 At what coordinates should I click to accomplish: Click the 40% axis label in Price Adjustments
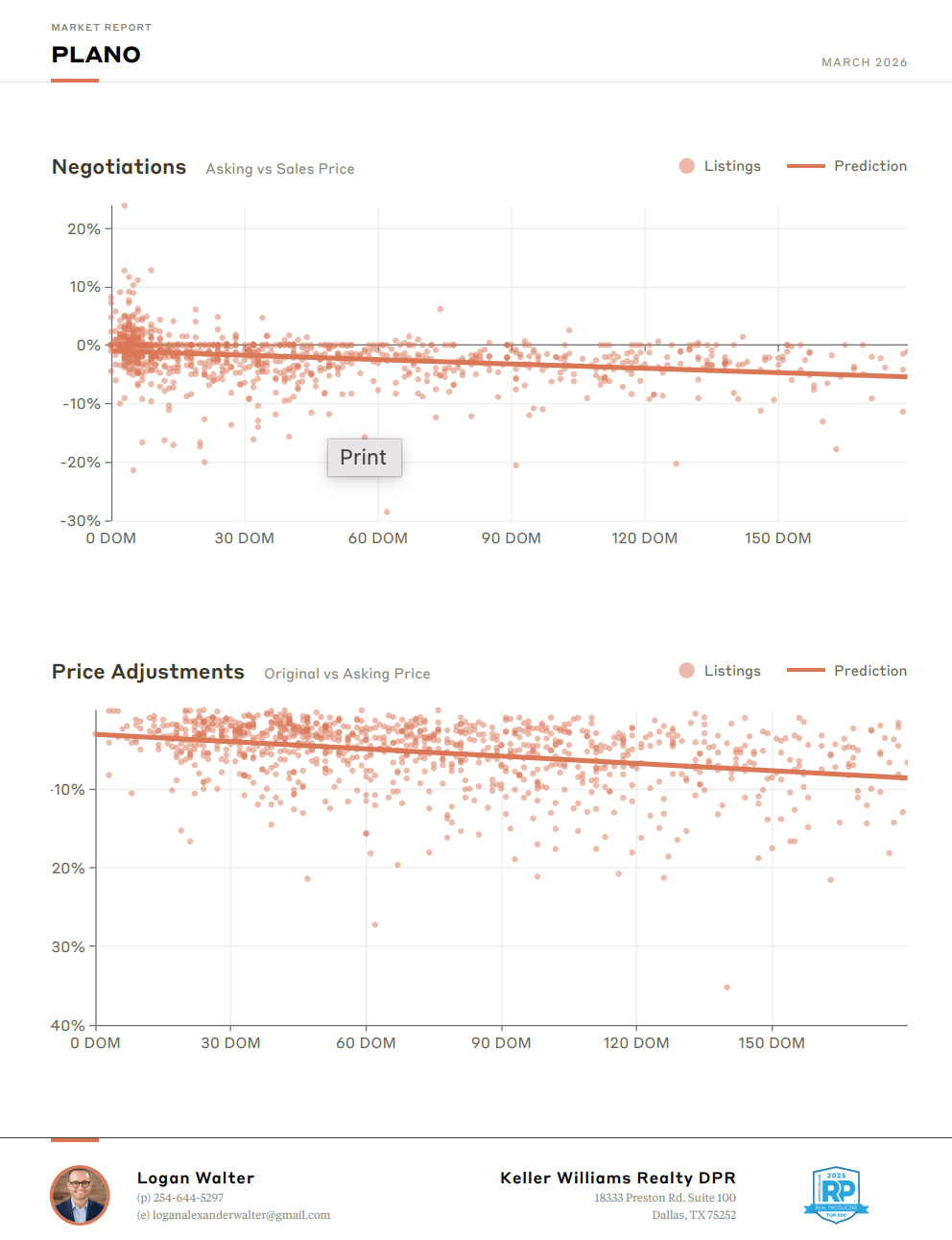click(x=67, y=1025)
